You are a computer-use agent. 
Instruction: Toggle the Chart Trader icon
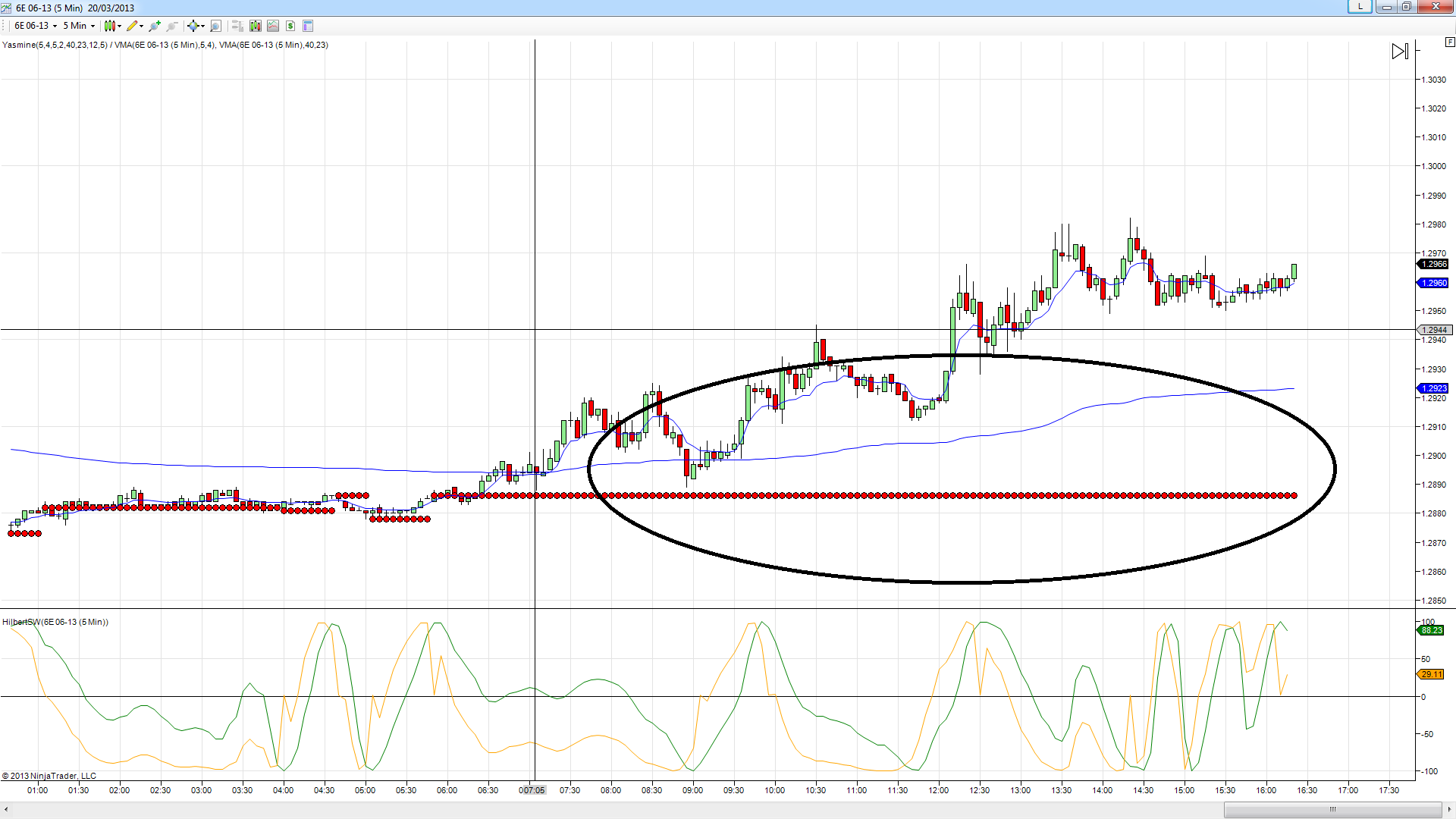pyautogui.click(x=237, y=26)
